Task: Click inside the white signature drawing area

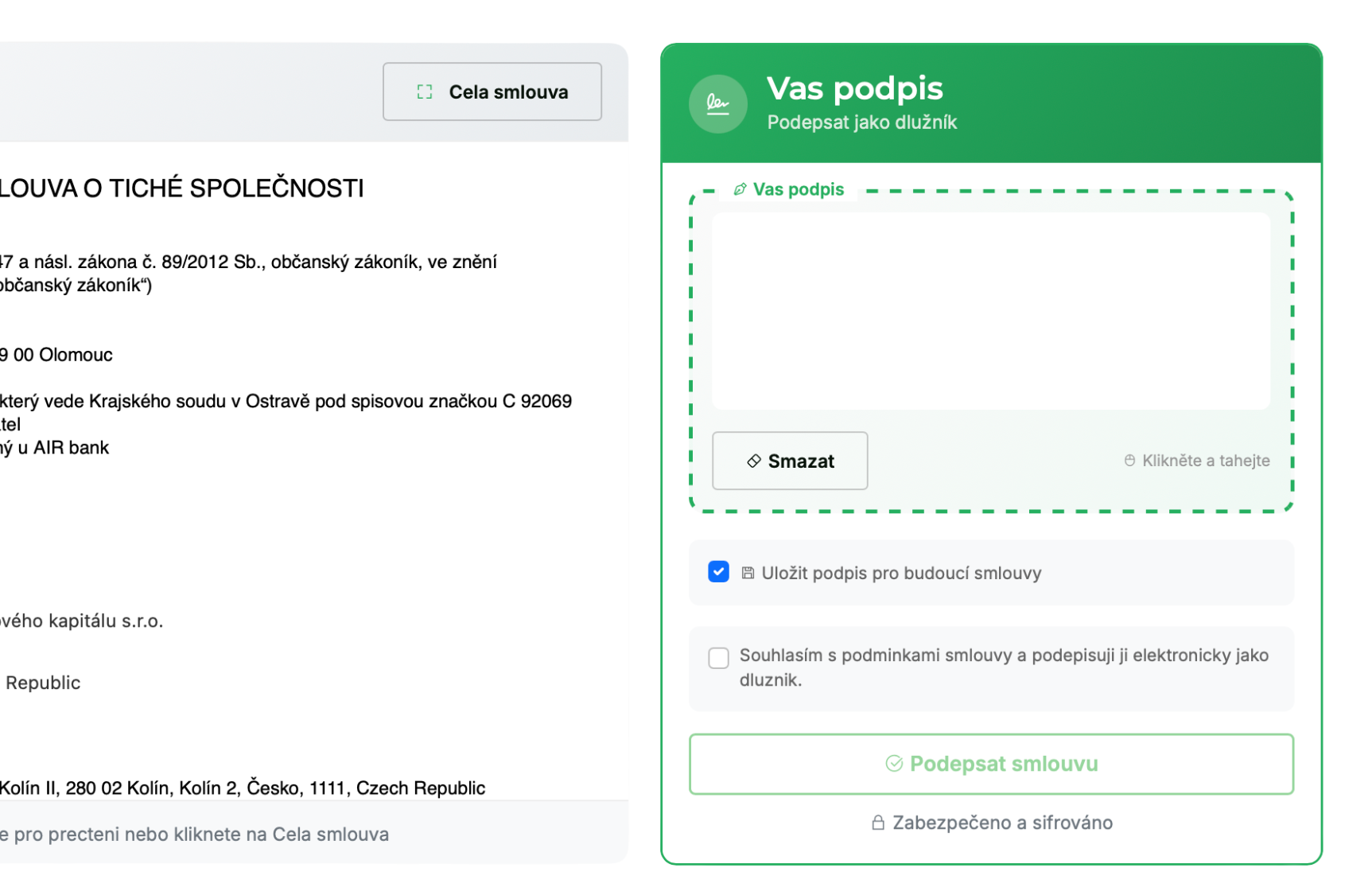Action: coord(990,311)
